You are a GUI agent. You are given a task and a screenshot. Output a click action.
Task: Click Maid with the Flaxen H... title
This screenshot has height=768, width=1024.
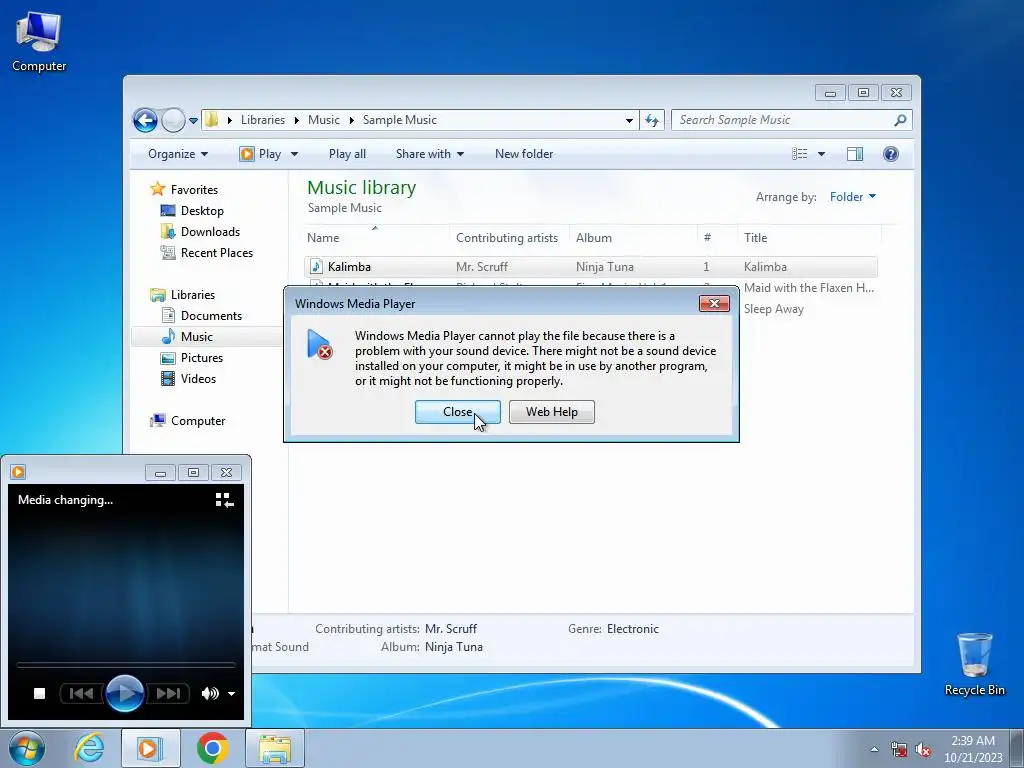tap(808, 288)
